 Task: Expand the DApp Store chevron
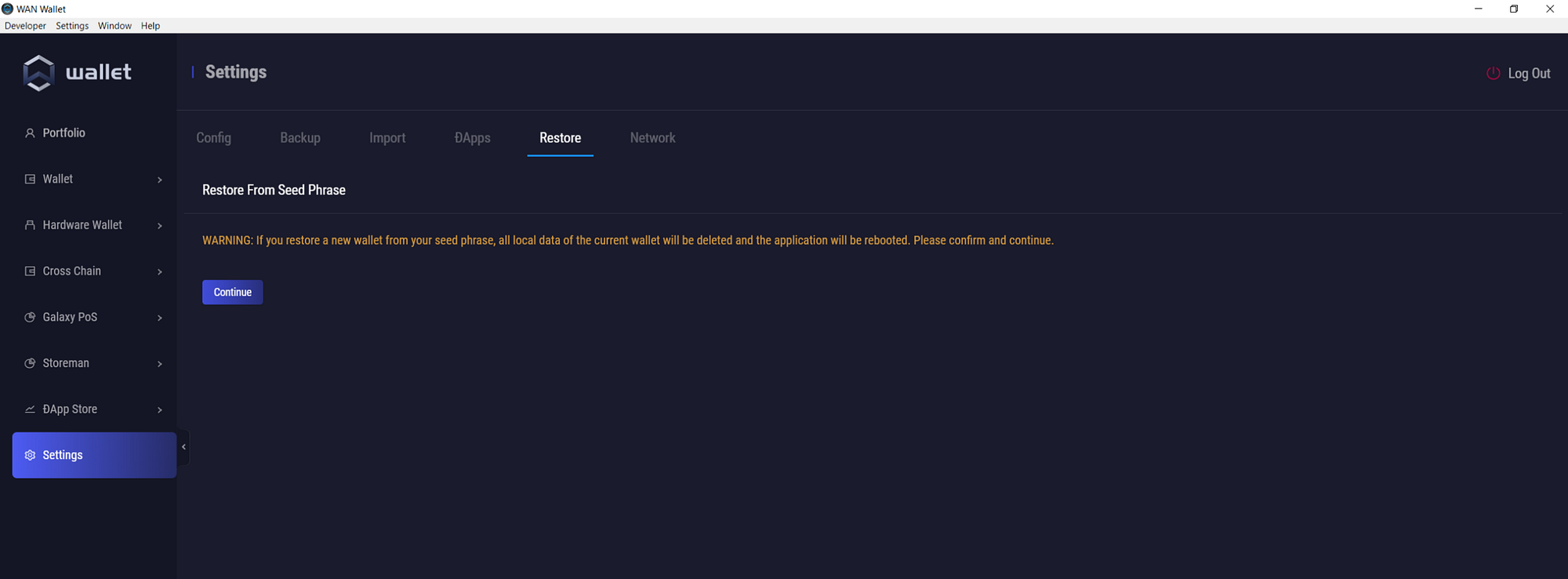[160, 410]
